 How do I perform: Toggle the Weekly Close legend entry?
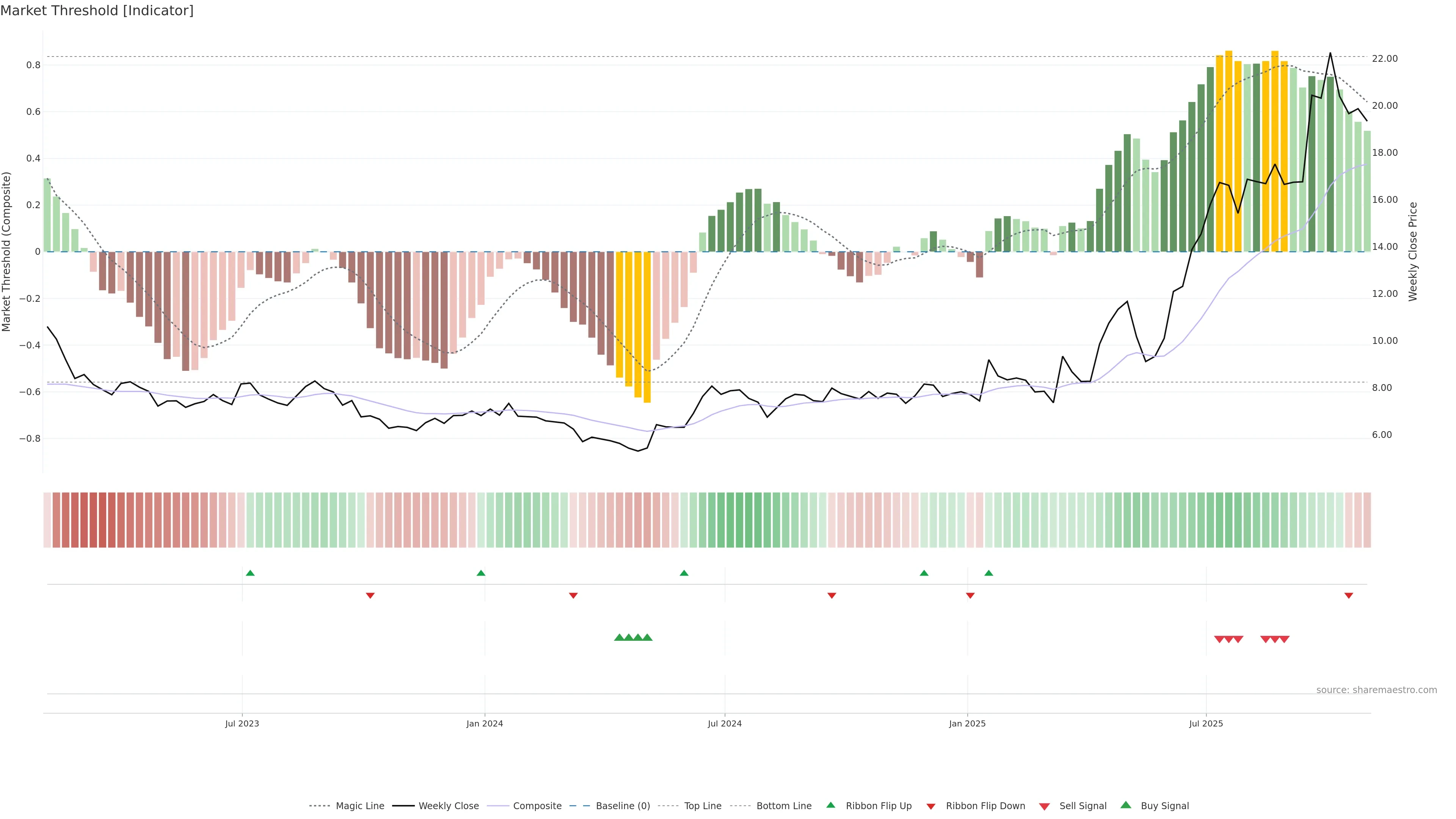pyautogui.click(x=448, y=806)
